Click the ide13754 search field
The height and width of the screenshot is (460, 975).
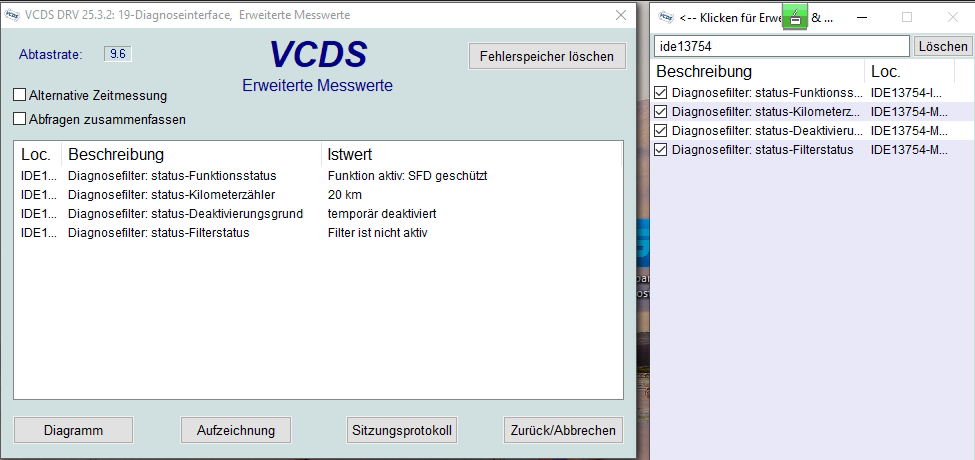point(782,46)
